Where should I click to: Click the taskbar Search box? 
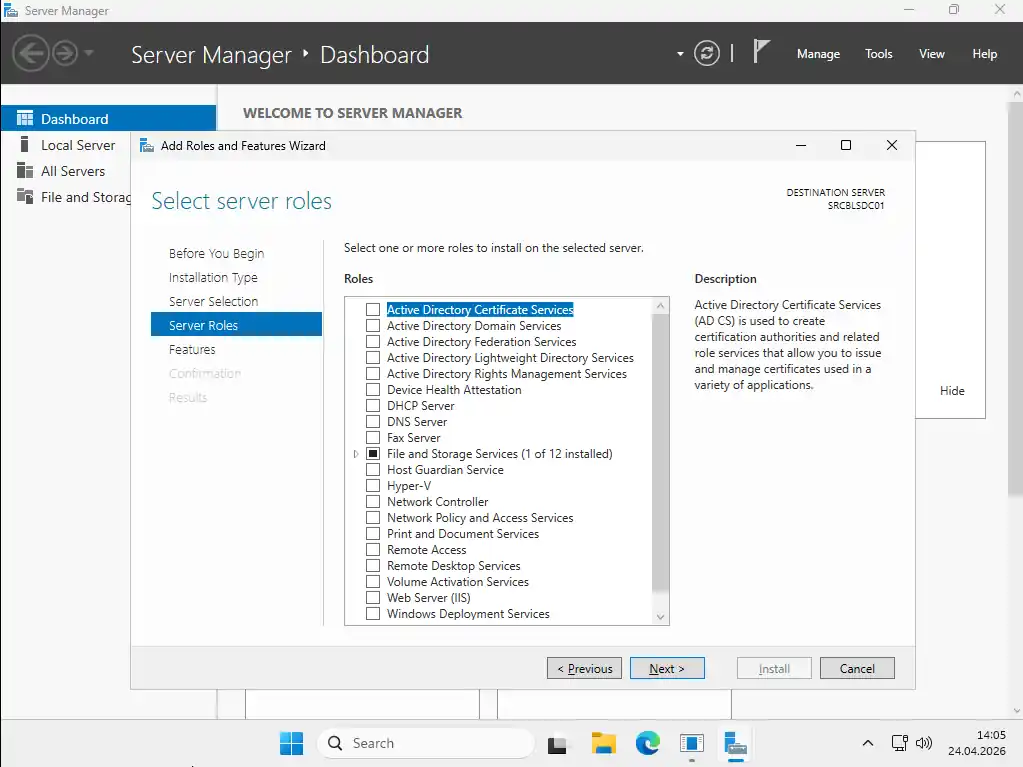(x=425, y=743)
